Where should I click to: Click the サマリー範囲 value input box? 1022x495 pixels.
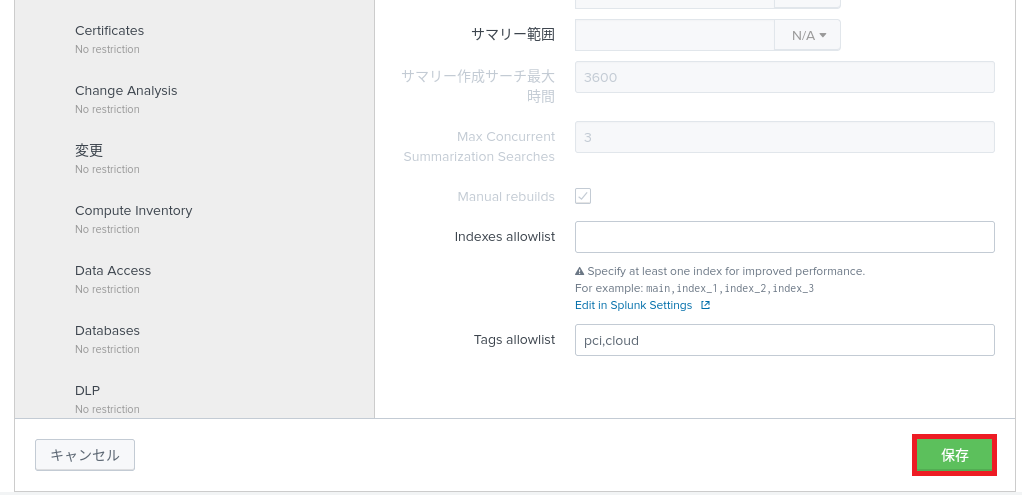674,35
